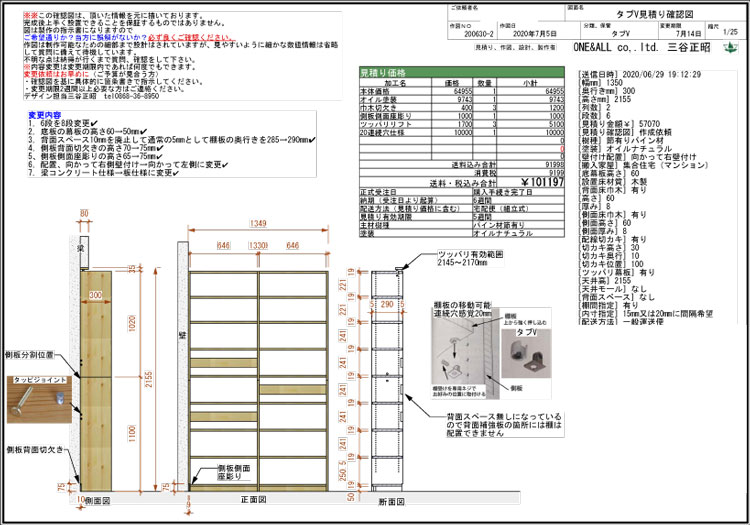Select the title タブV見積り確認図
Image resolution: width=750 pixels, height=525 pixels.
click(654, 14)
